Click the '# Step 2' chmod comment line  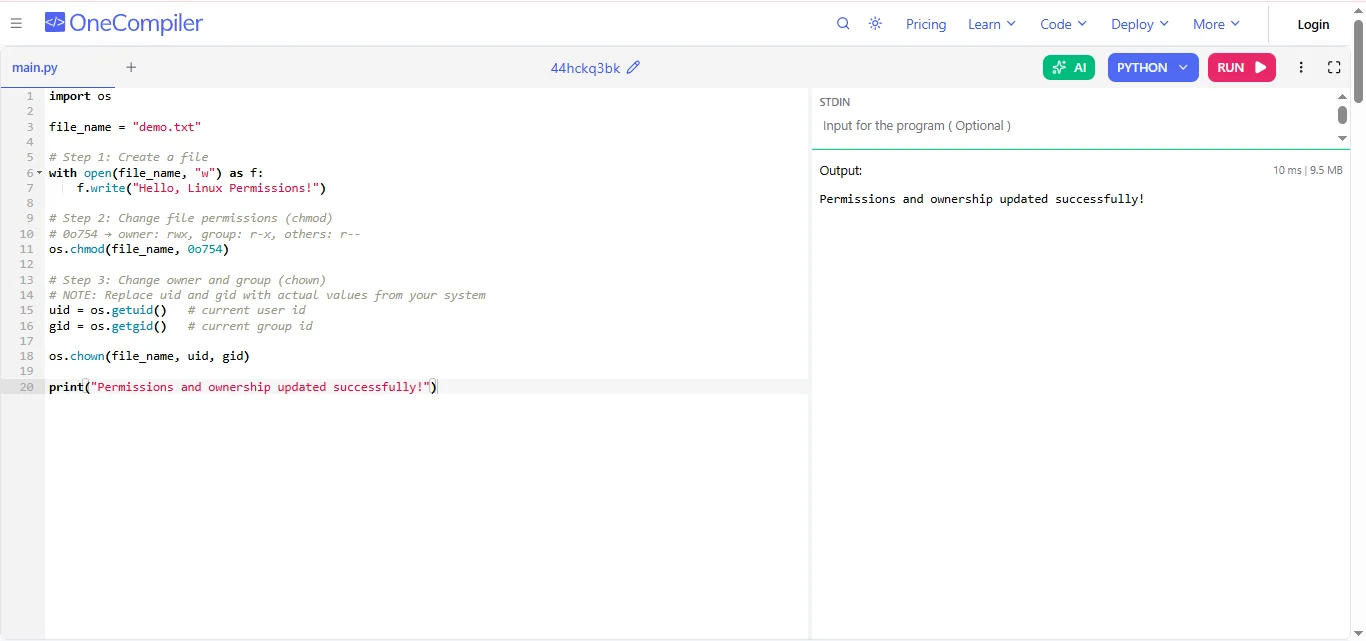click(x=191, y=218)
